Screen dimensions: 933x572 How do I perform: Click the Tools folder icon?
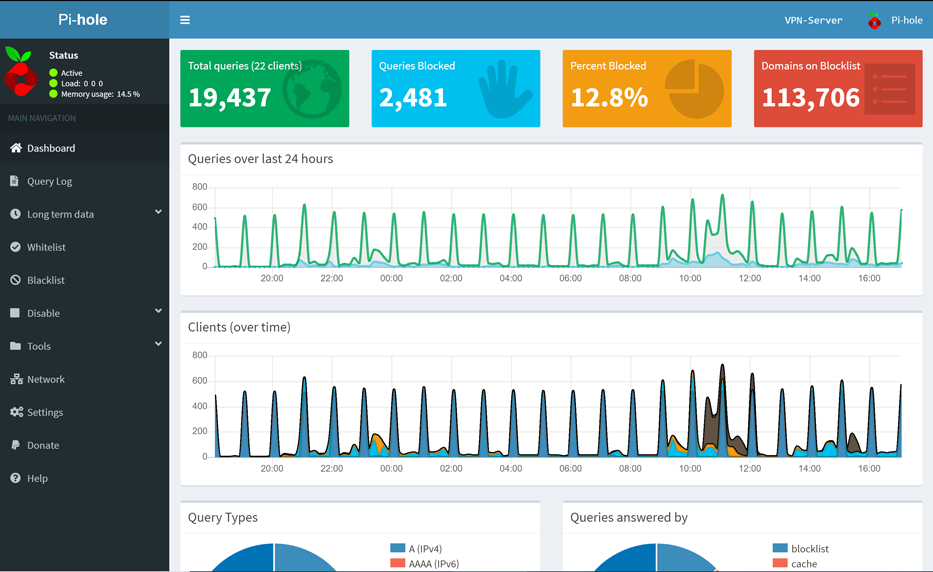point(15,346)
